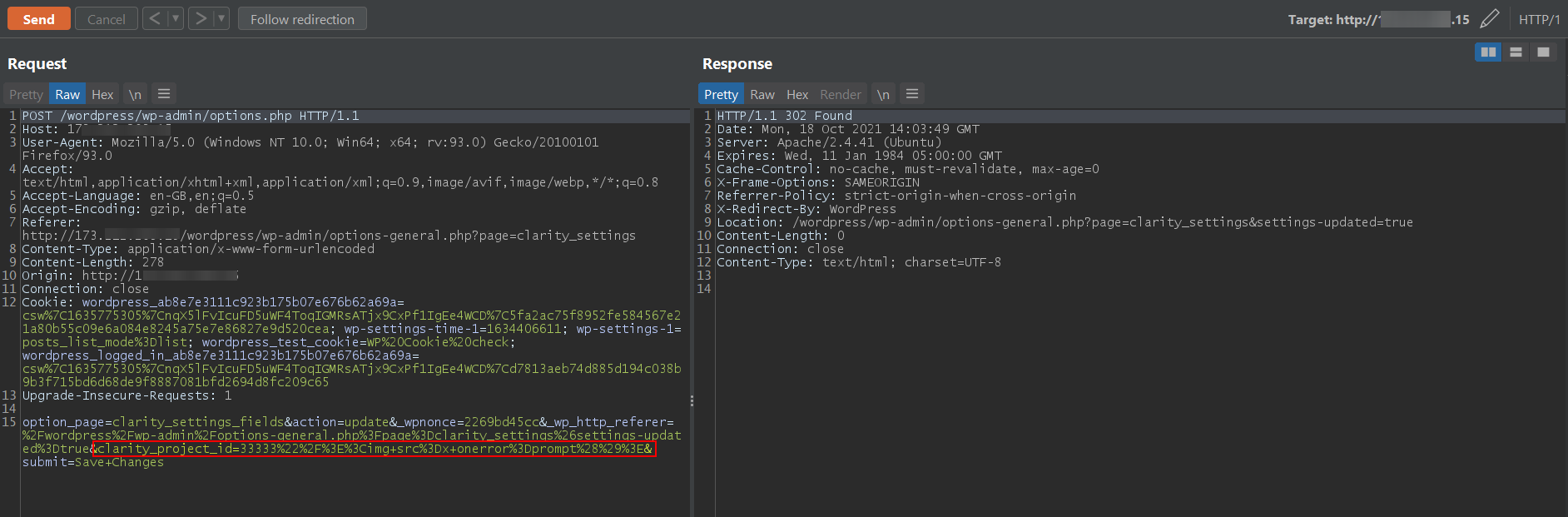Toggle non-printable characters in Request panel
Viewport: 1568px width, 517px height.
pyautogui.click(x=135, y=94)
